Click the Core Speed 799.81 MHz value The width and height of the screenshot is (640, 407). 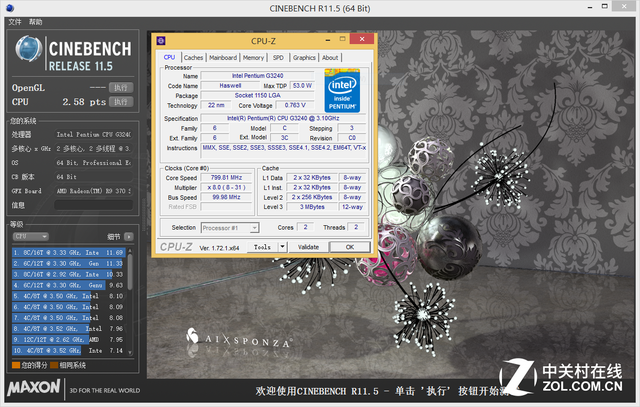click(x=227, y=178)
